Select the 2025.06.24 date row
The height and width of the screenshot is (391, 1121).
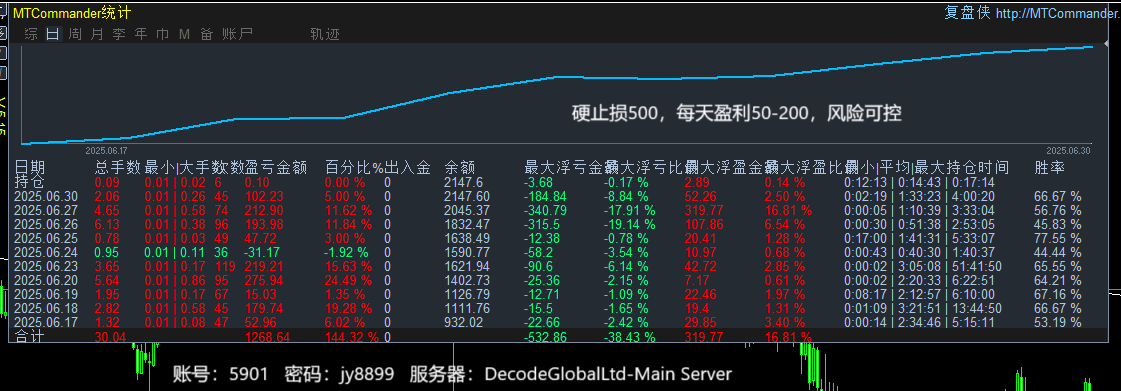pos(46,252)
